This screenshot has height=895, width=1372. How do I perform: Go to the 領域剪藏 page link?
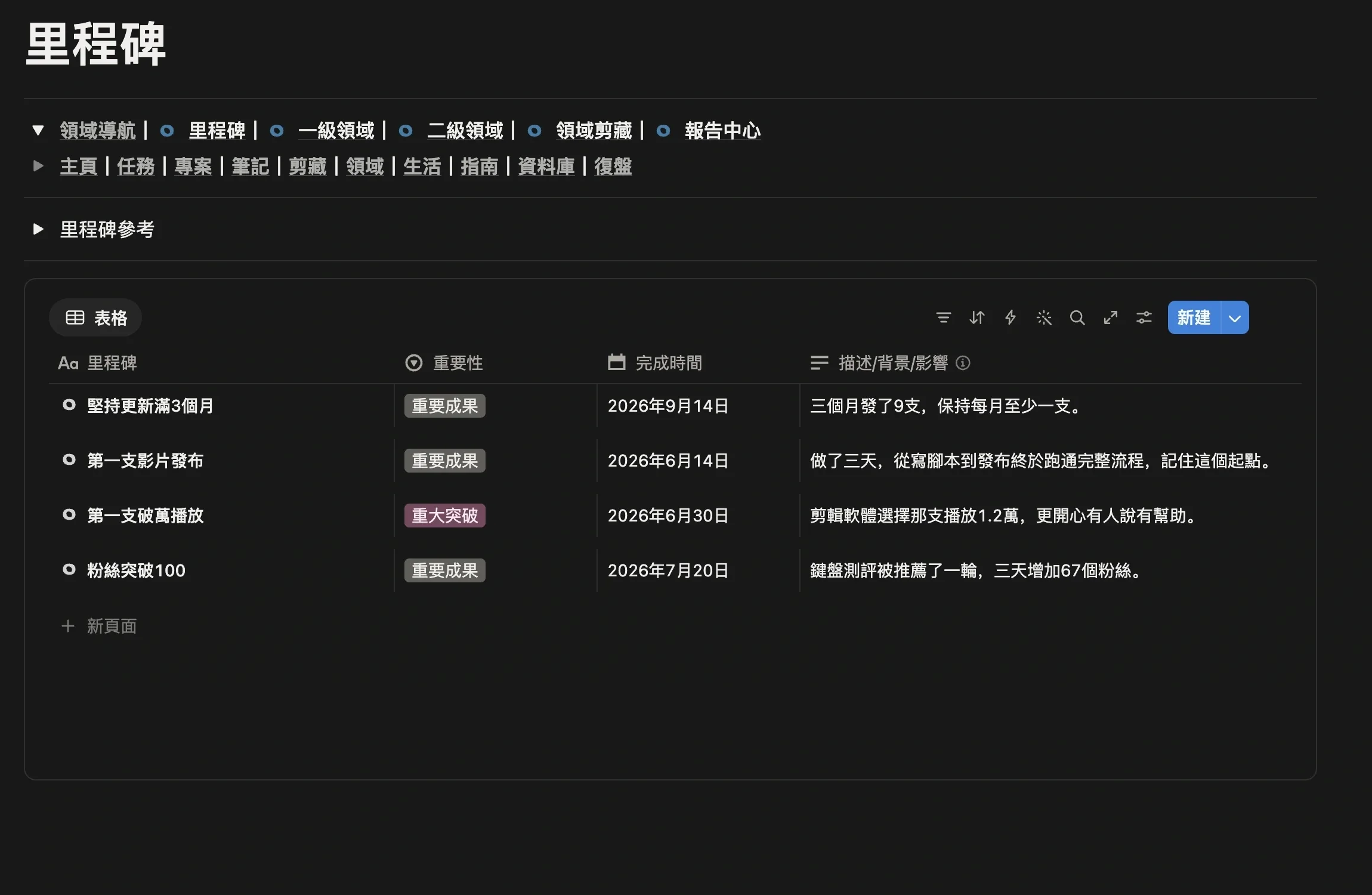[594, 130]
